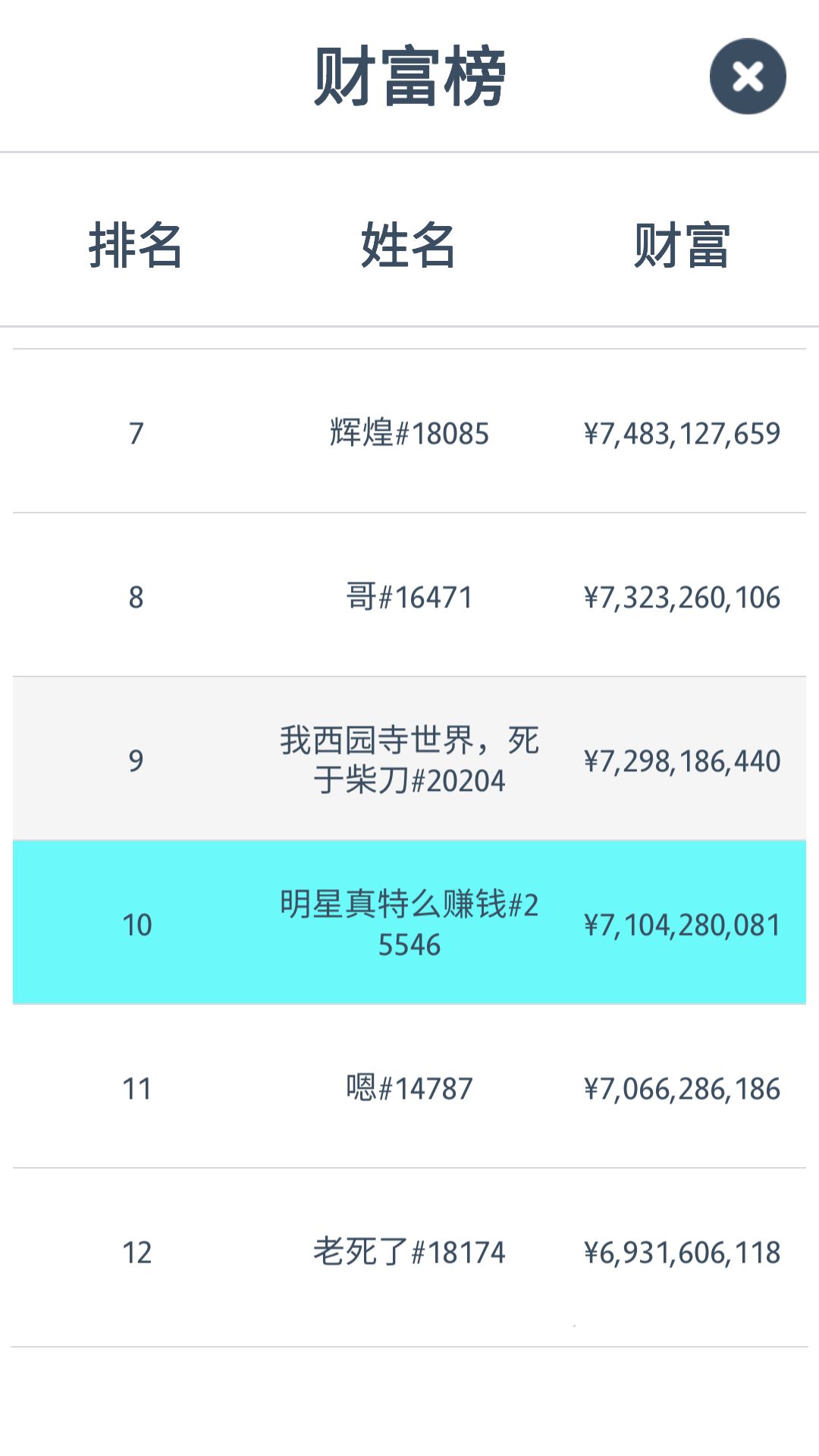Tap rank number 7 in the list

[x=136, y=434]
